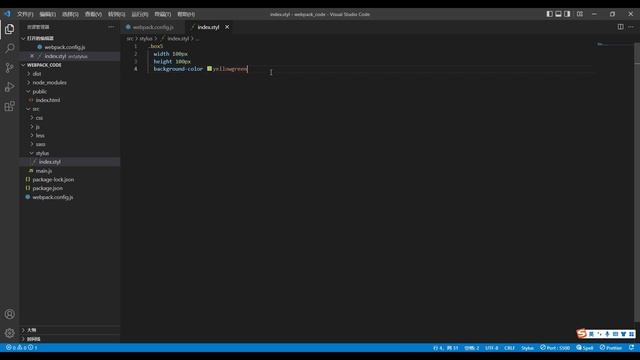Viewport: 640px width, 360px height.
Task: Close index.styl in Open Editors list
Action: tap(32, 56)
